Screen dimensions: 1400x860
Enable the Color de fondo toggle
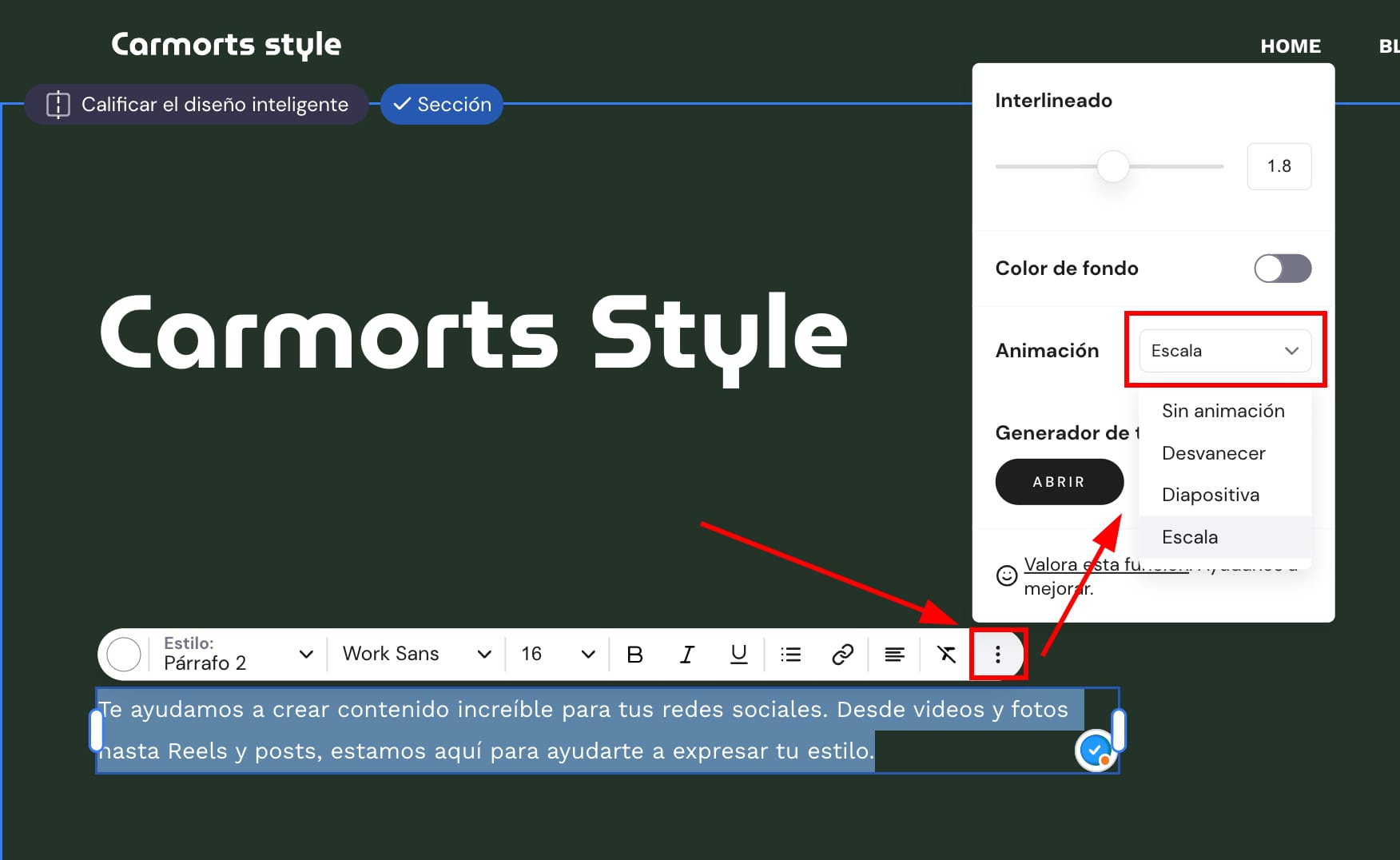coord(1282,269)
